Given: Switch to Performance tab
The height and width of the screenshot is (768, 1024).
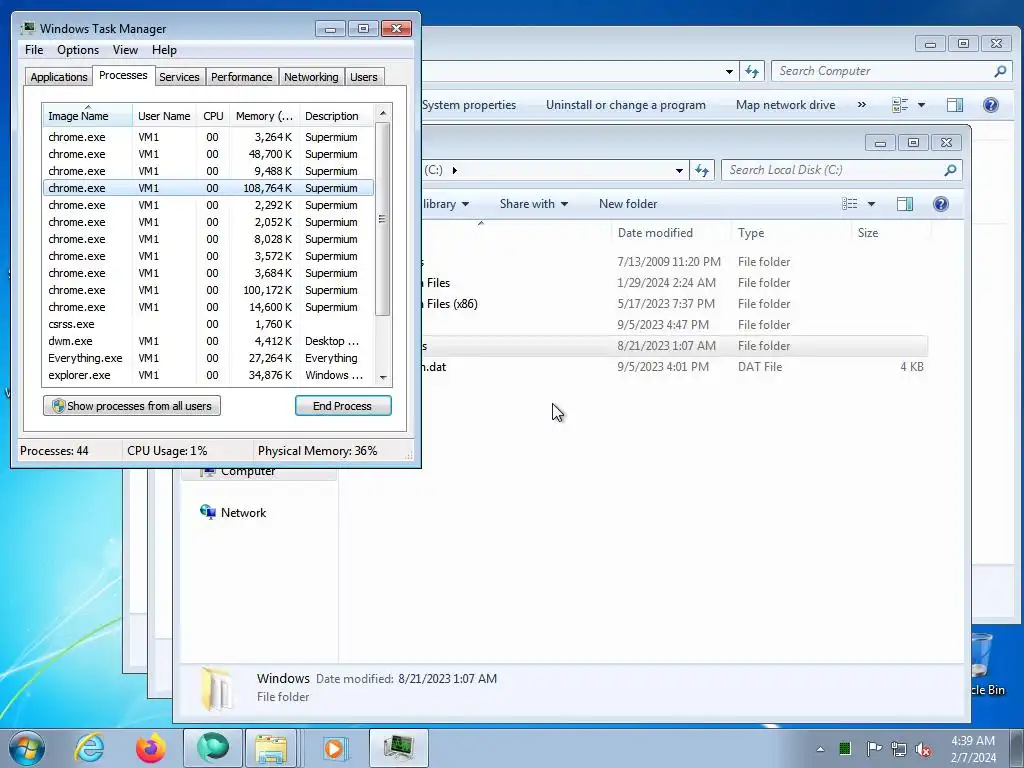Looking at the screenshot, I should coord(241,77).
